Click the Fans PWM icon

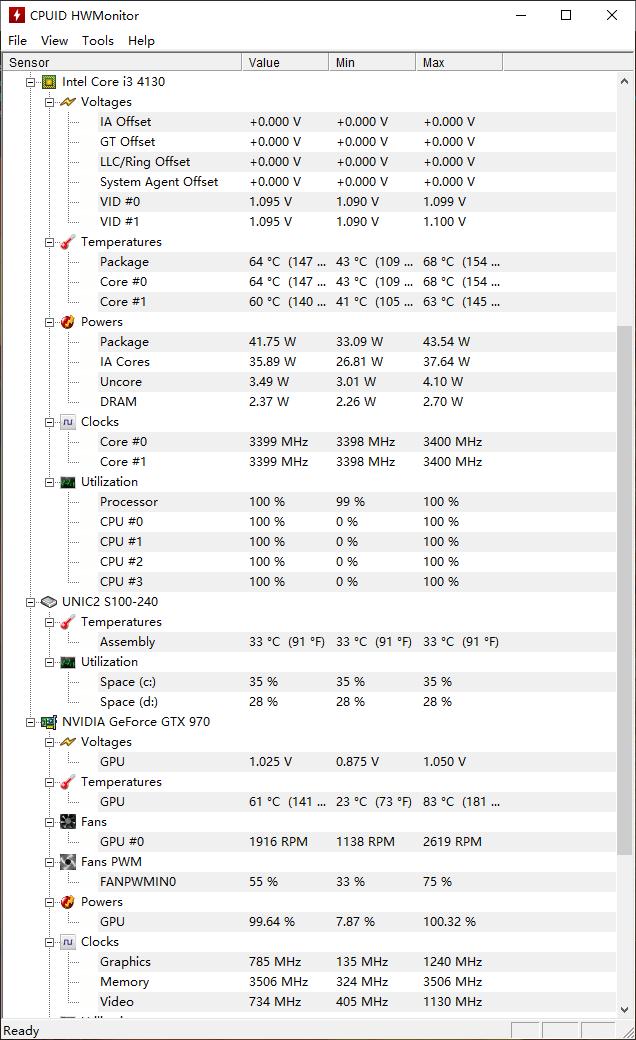(x=67, y=862)
